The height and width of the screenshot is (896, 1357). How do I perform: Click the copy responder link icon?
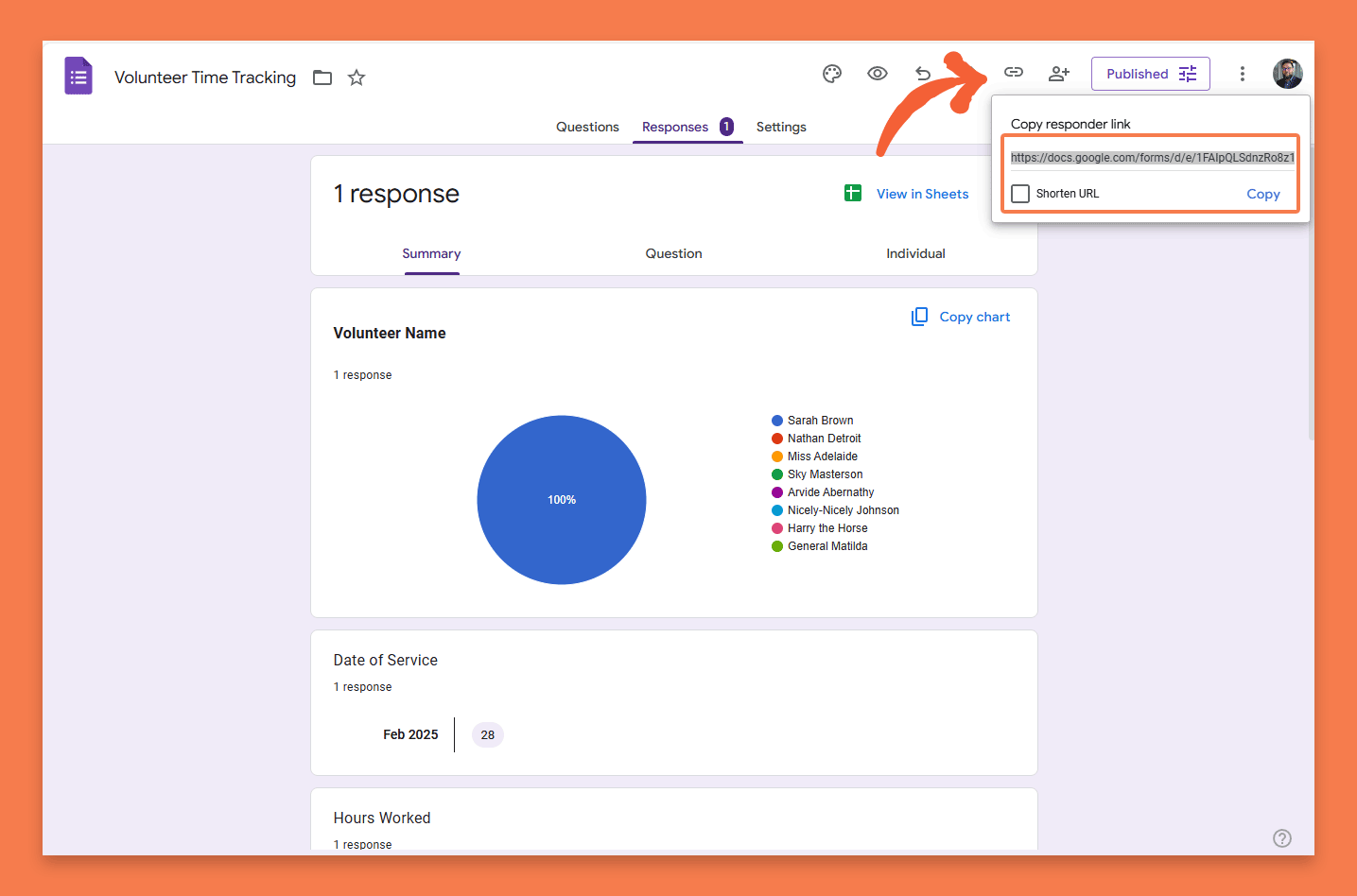pos(1014,73)
